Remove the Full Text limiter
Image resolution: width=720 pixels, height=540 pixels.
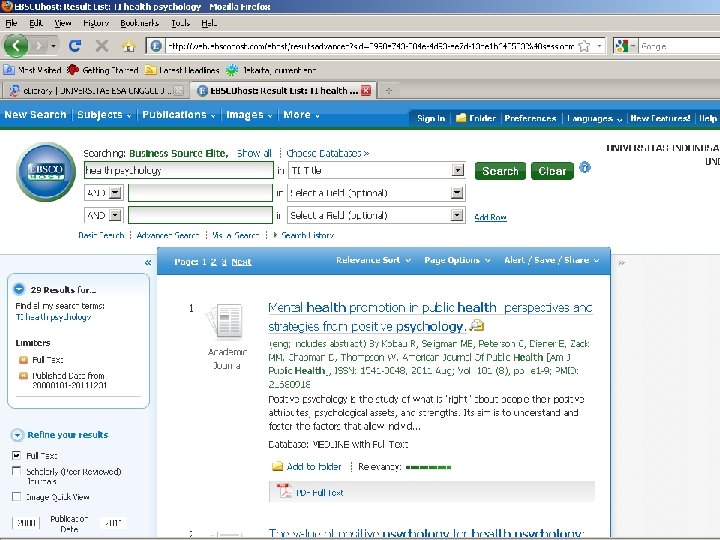pos(23,360)
